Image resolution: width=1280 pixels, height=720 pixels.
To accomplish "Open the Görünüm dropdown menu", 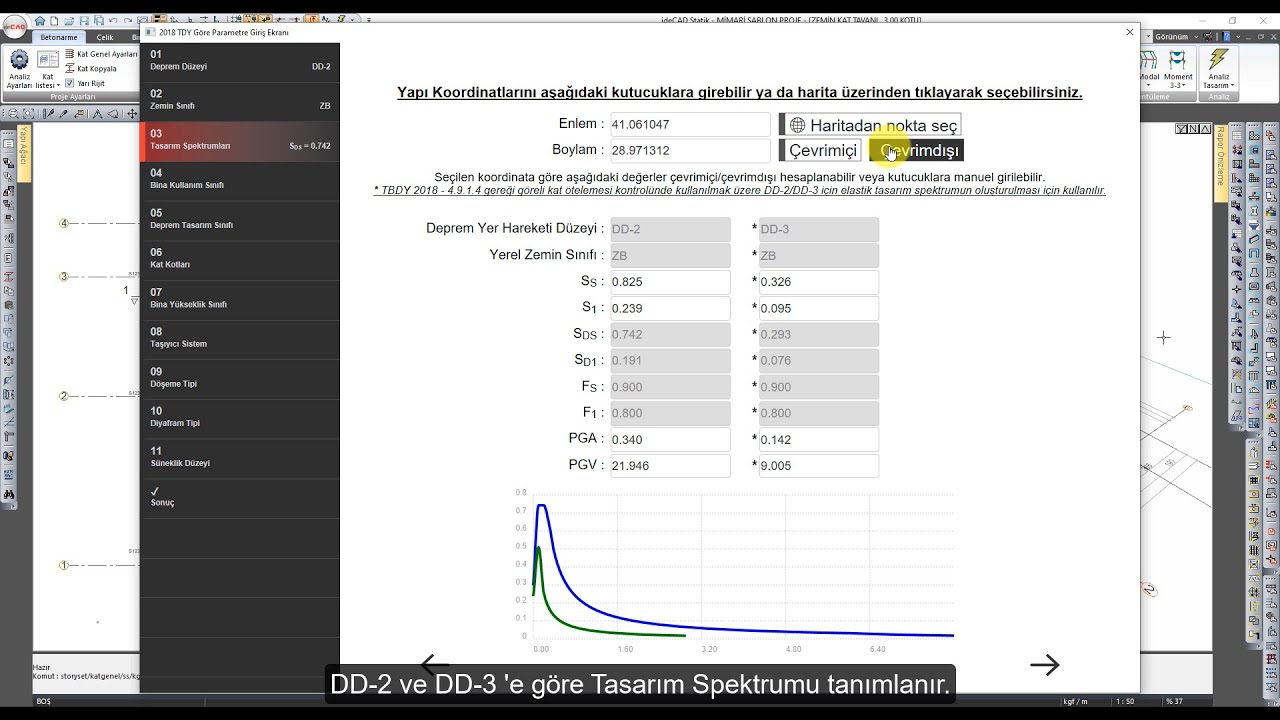I will pos(1174,37).
